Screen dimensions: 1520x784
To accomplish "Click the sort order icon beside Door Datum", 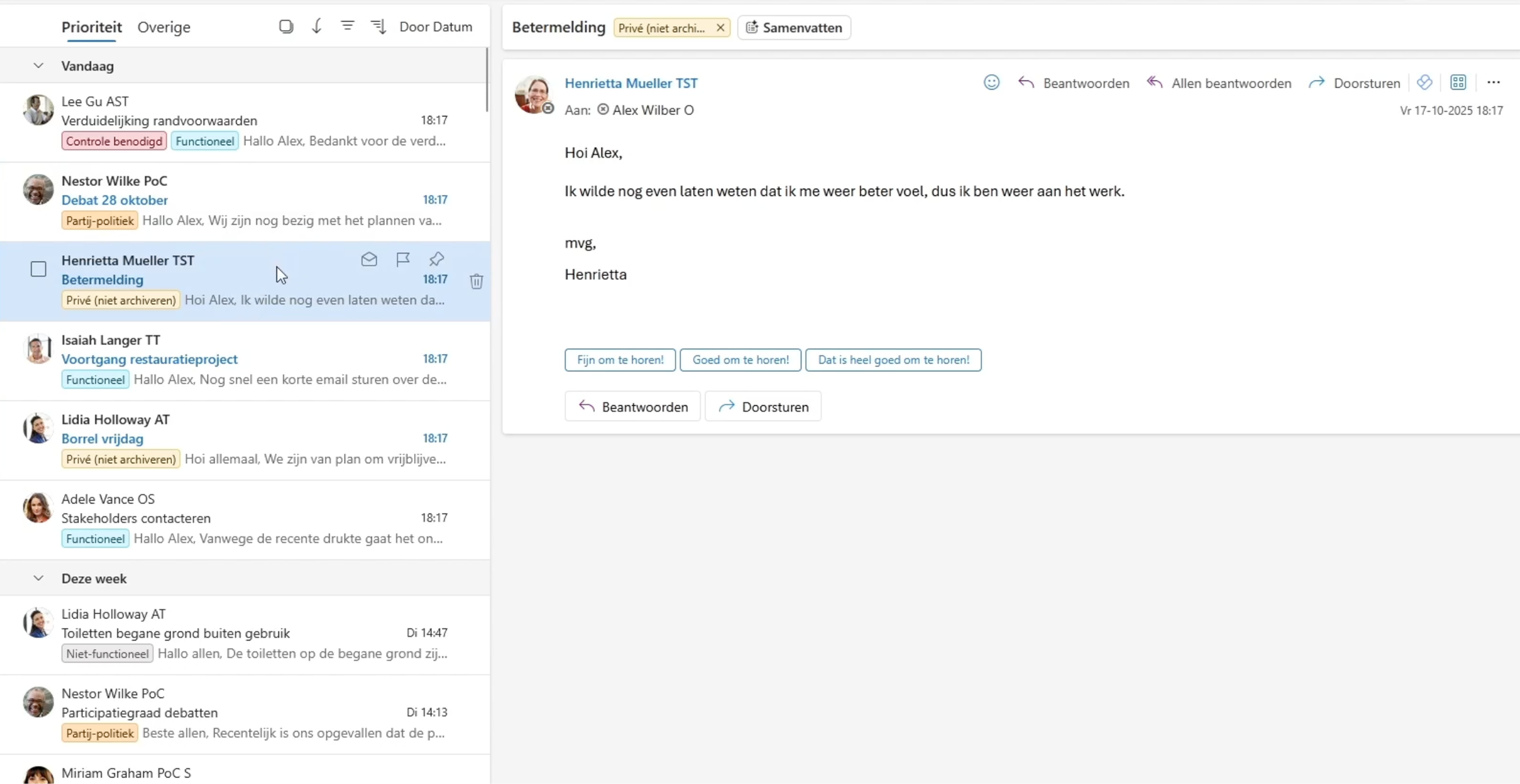I will [378, 26].
